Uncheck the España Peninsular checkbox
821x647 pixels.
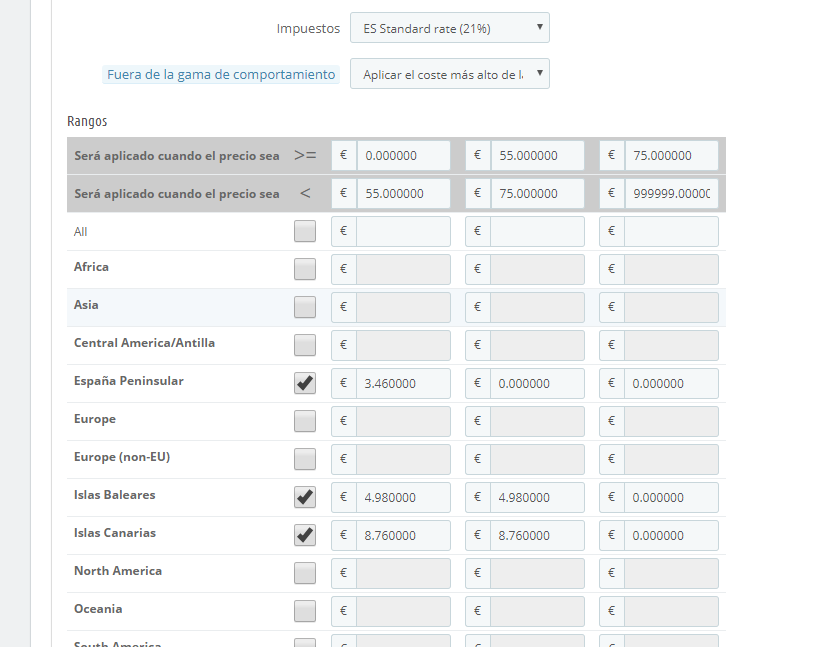pos(305,383)
